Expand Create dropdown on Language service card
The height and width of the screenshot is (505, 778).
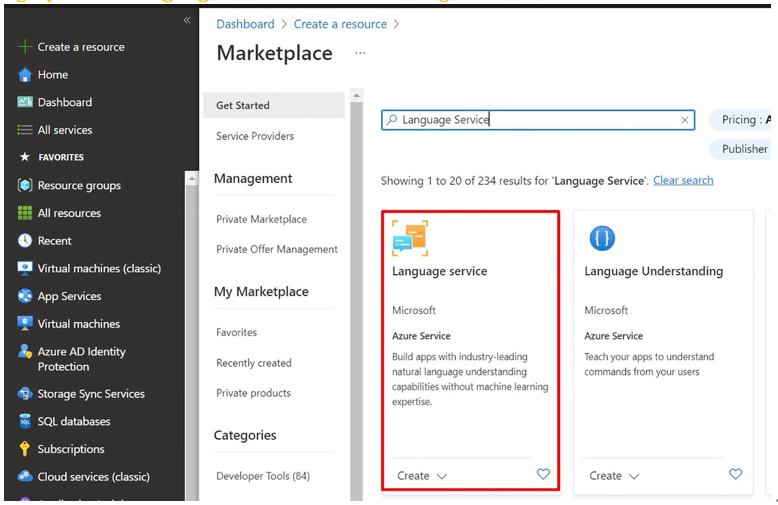coord(422,476)
